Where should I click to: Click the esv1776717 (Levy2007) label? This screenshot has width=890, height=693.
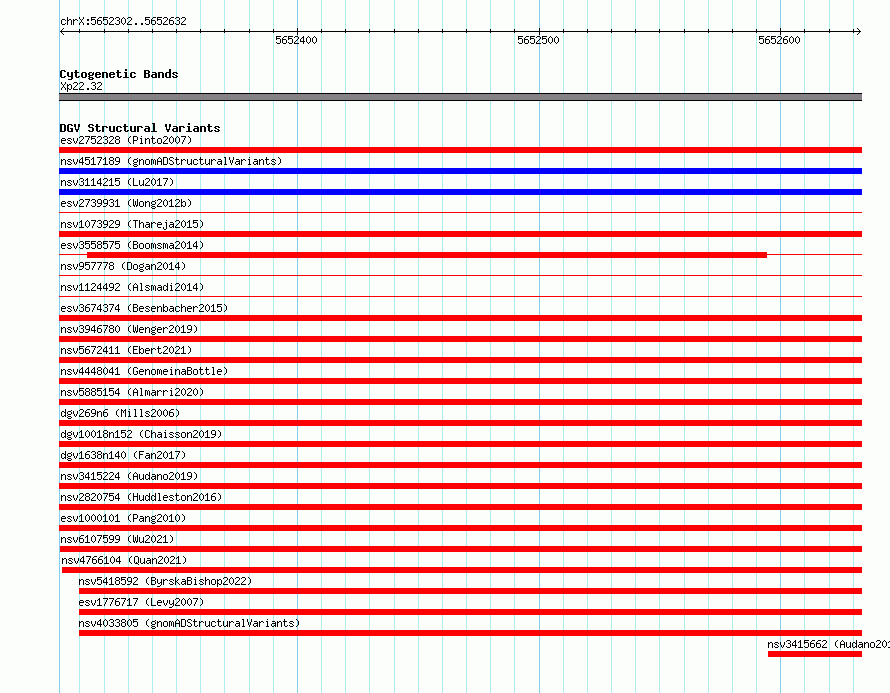tap(141, 602)
